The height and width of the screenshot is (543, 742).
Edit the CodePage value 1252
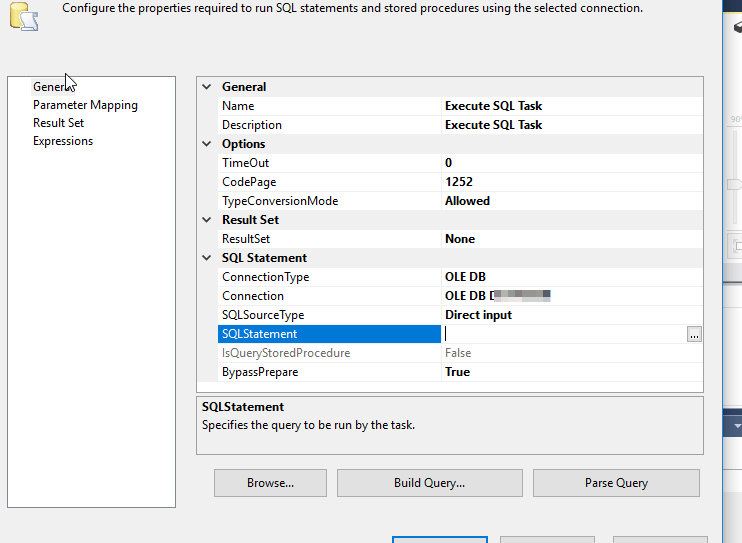tap(572, 182)
